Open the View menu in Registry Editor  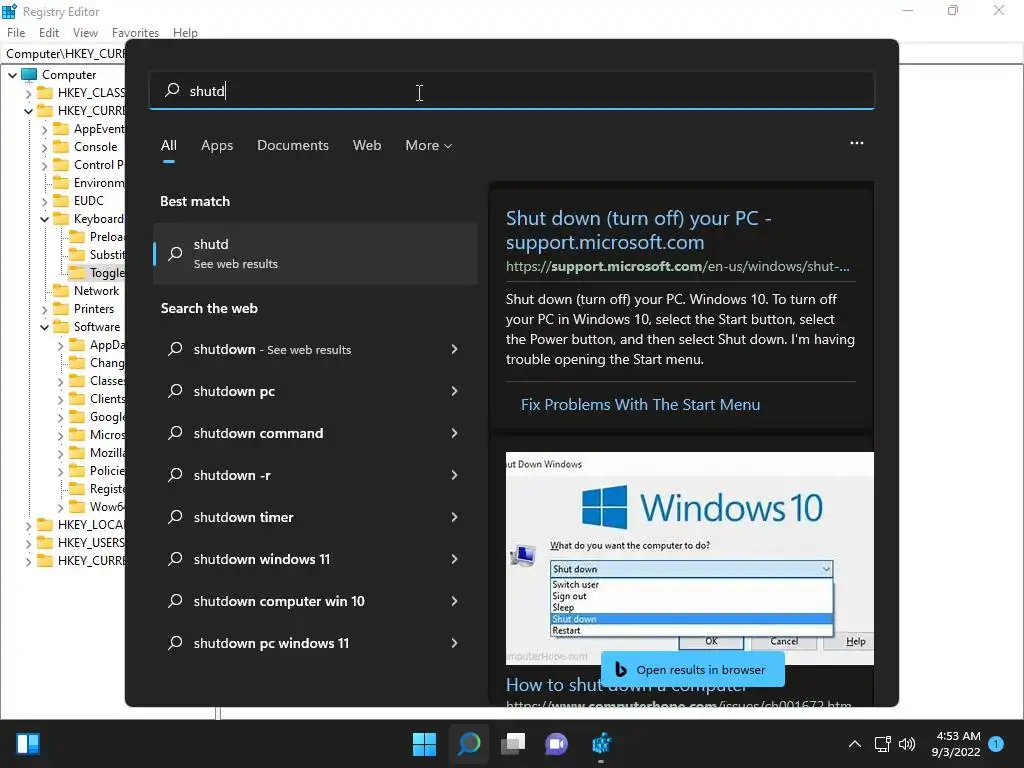point(85,33)
